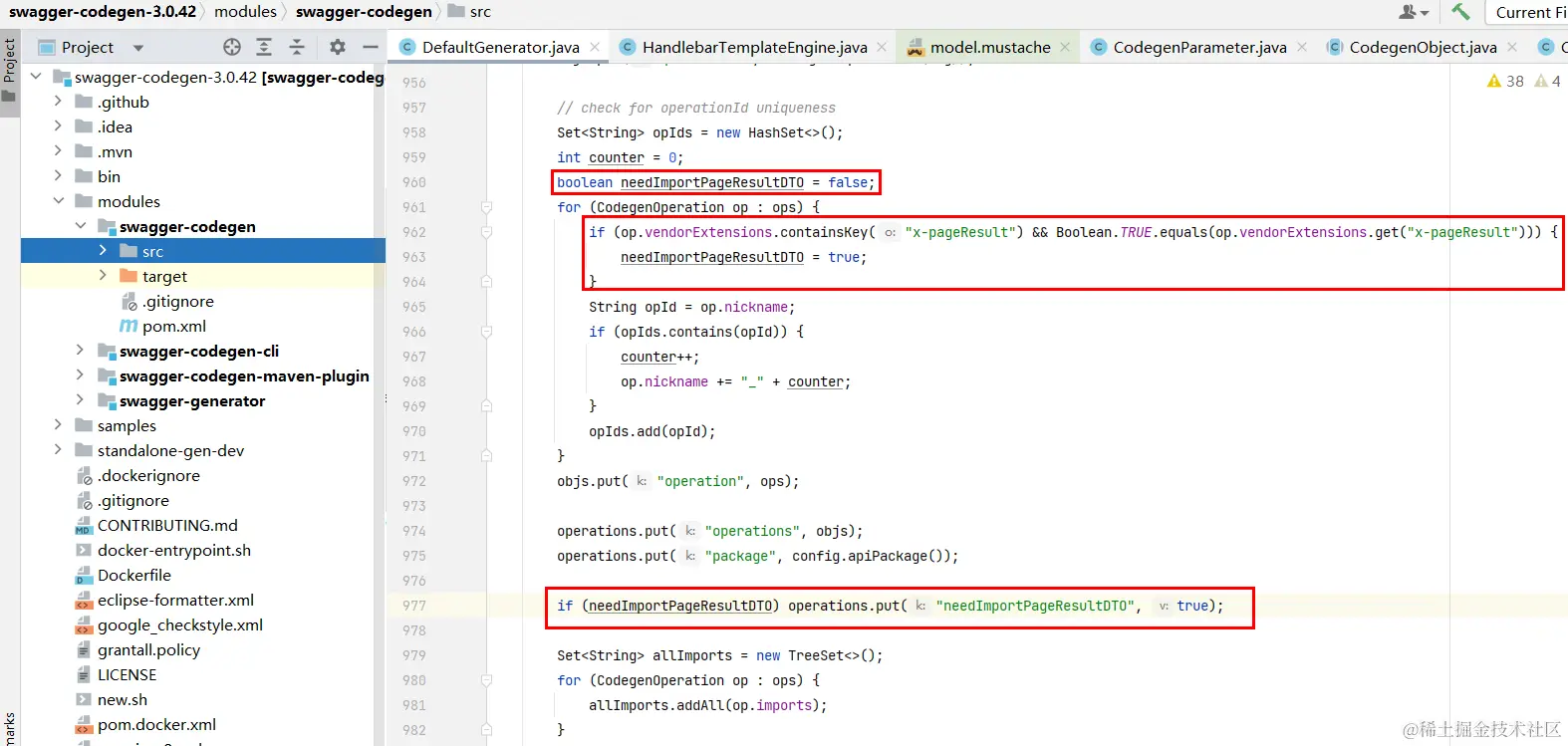Expand the swagger-codegen-maven-plugin module
The height and width of the screenshot is (746, 1568).
(81, 375)
